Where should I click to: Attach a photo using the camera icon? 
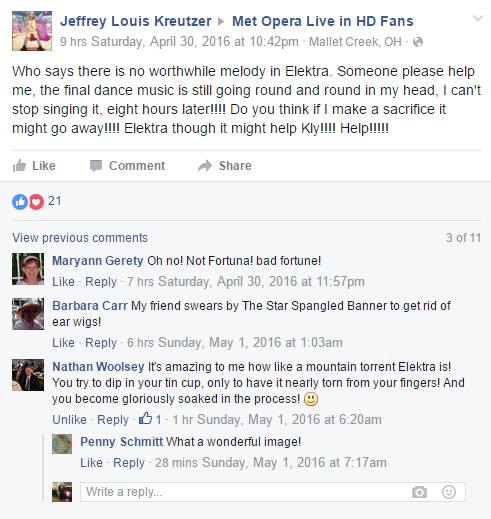pos(419,492)
